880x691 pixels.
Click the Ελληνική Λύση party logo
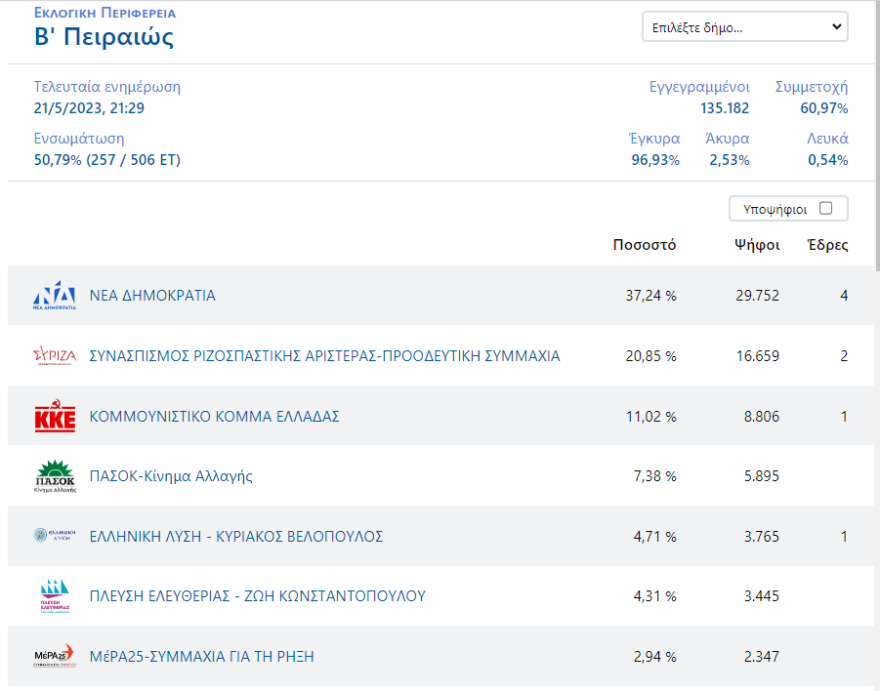point(54,536)
